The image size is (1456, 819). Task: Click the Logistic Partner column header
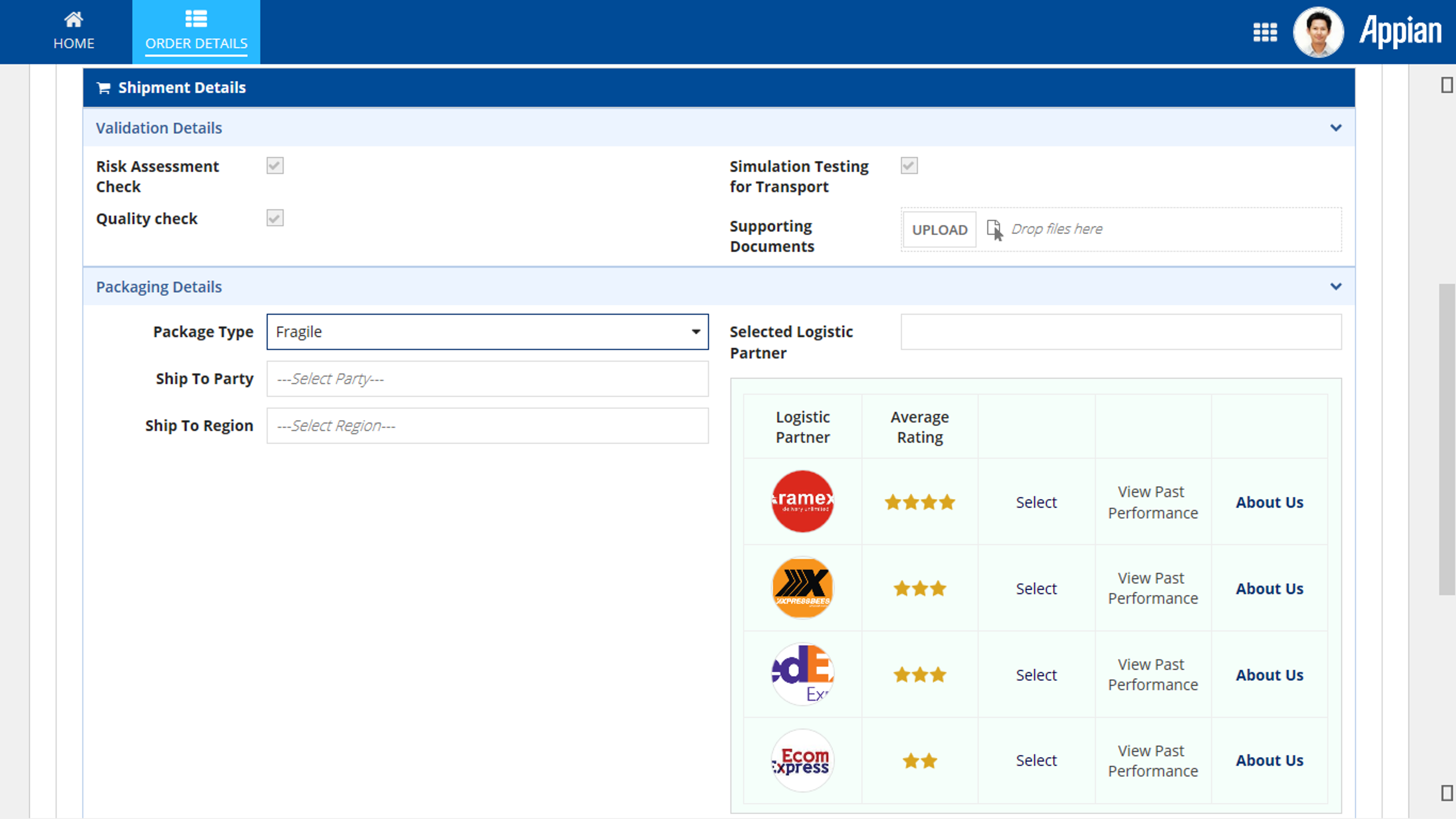[x=803, y=427]
